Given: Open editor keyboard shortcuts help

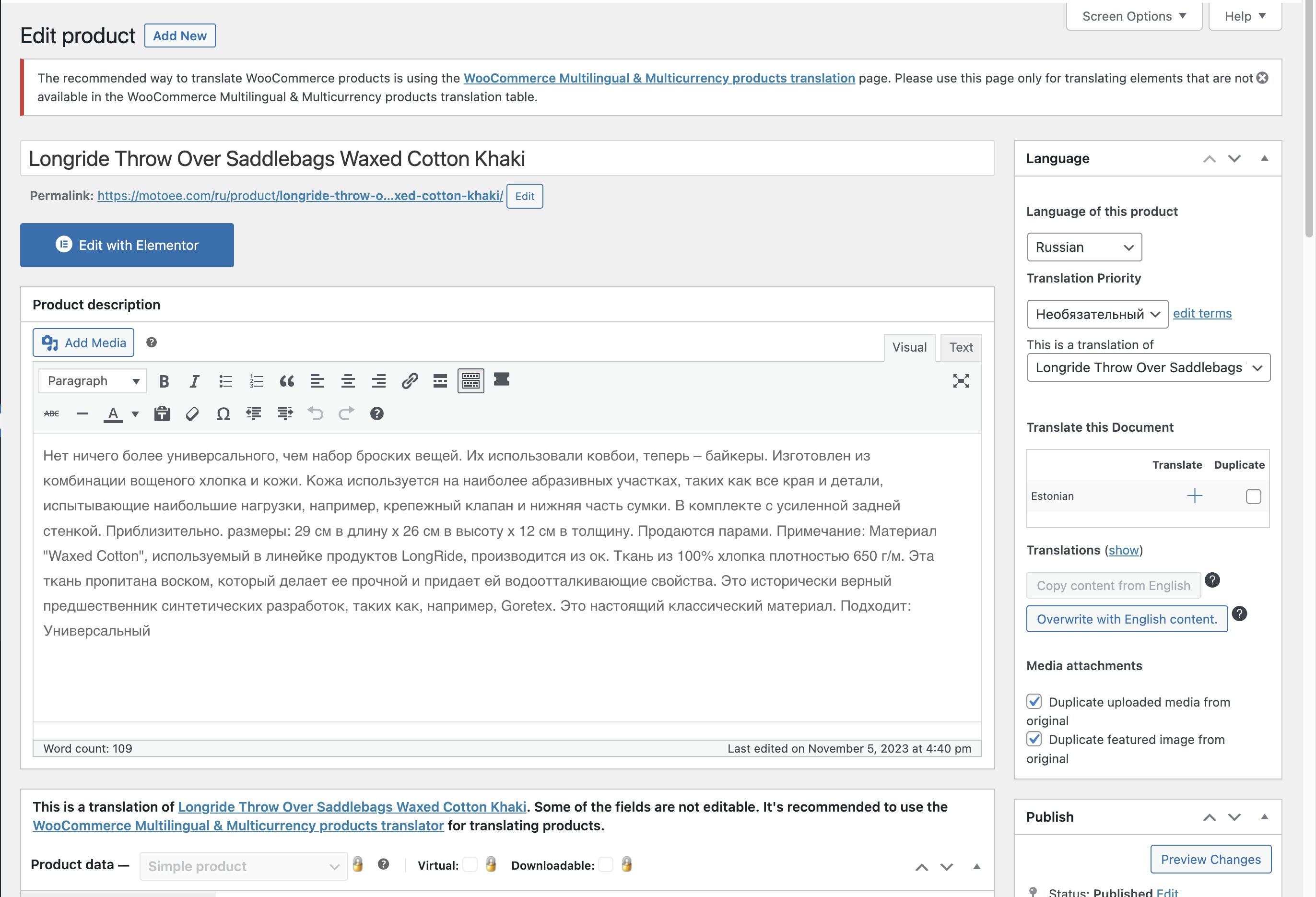Looking at the screenshot, I should 376,414.
